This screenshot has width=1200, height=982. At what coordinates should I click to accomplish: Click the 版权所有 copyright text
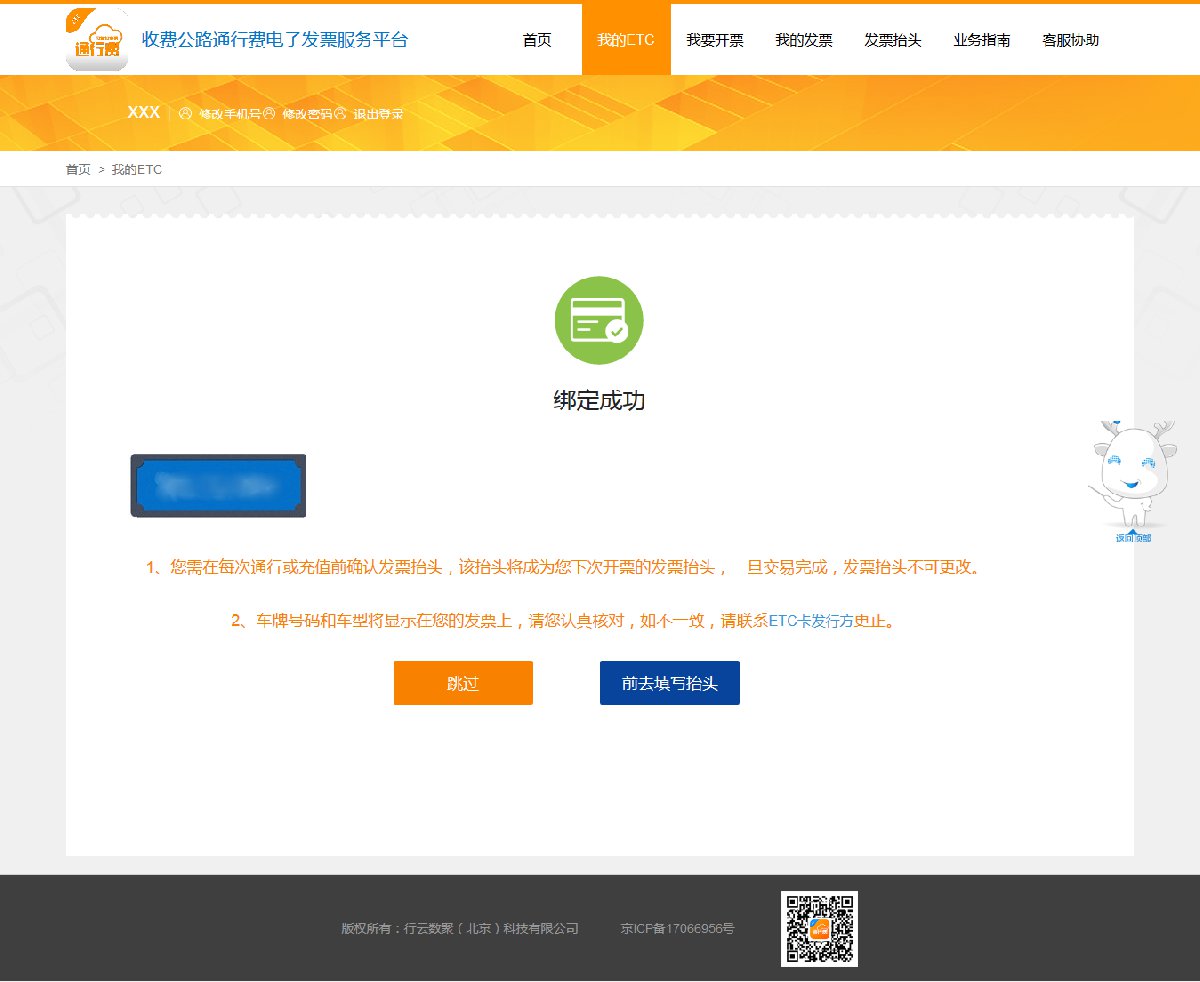(460, 929)
